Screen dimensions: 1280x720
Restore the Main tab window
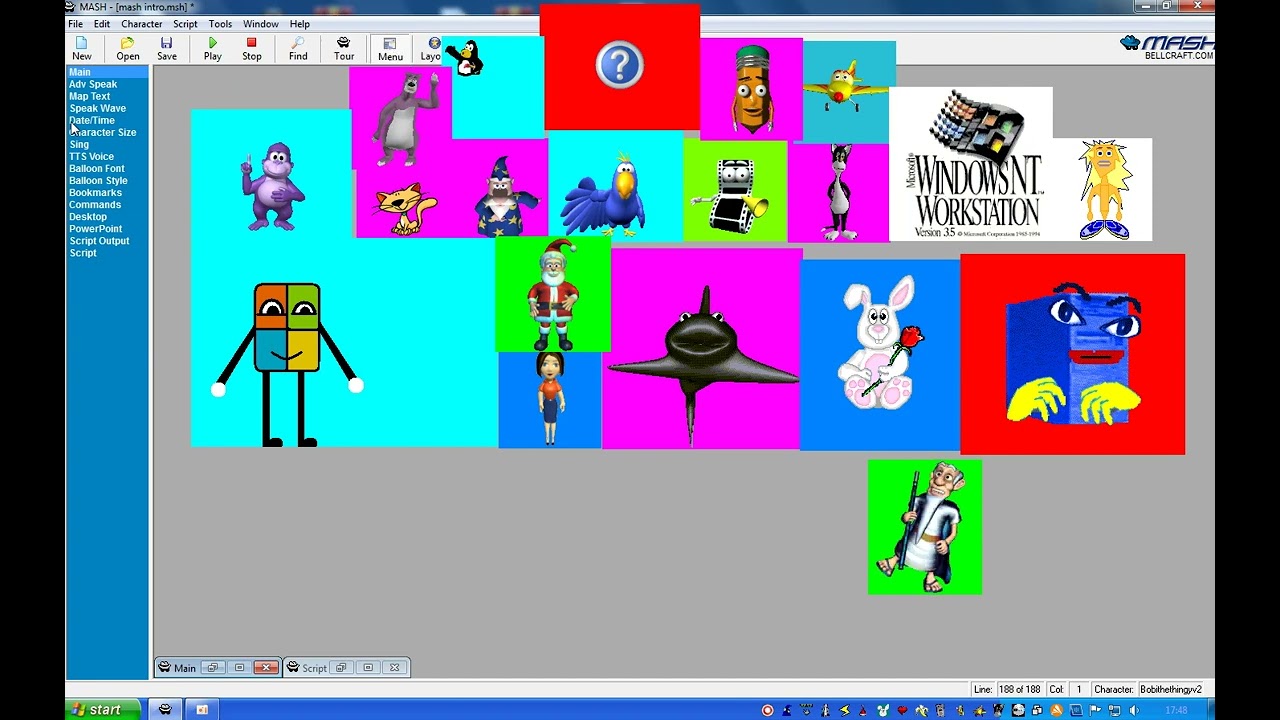click(212, 668)
